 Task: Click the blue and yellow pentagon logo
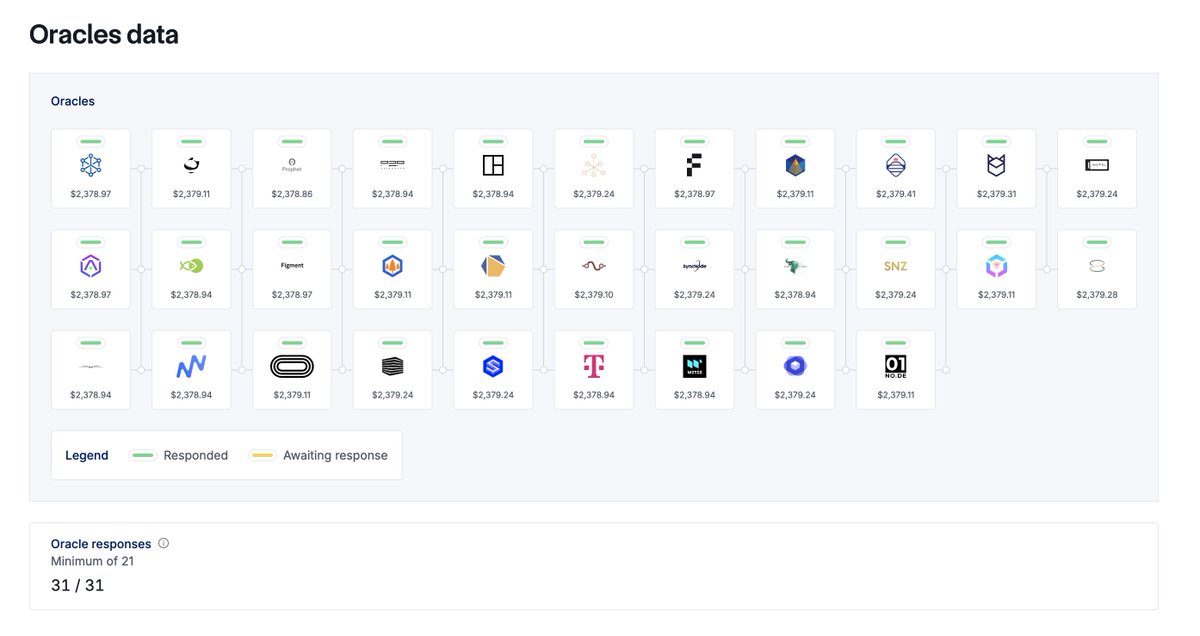[493, 266]
